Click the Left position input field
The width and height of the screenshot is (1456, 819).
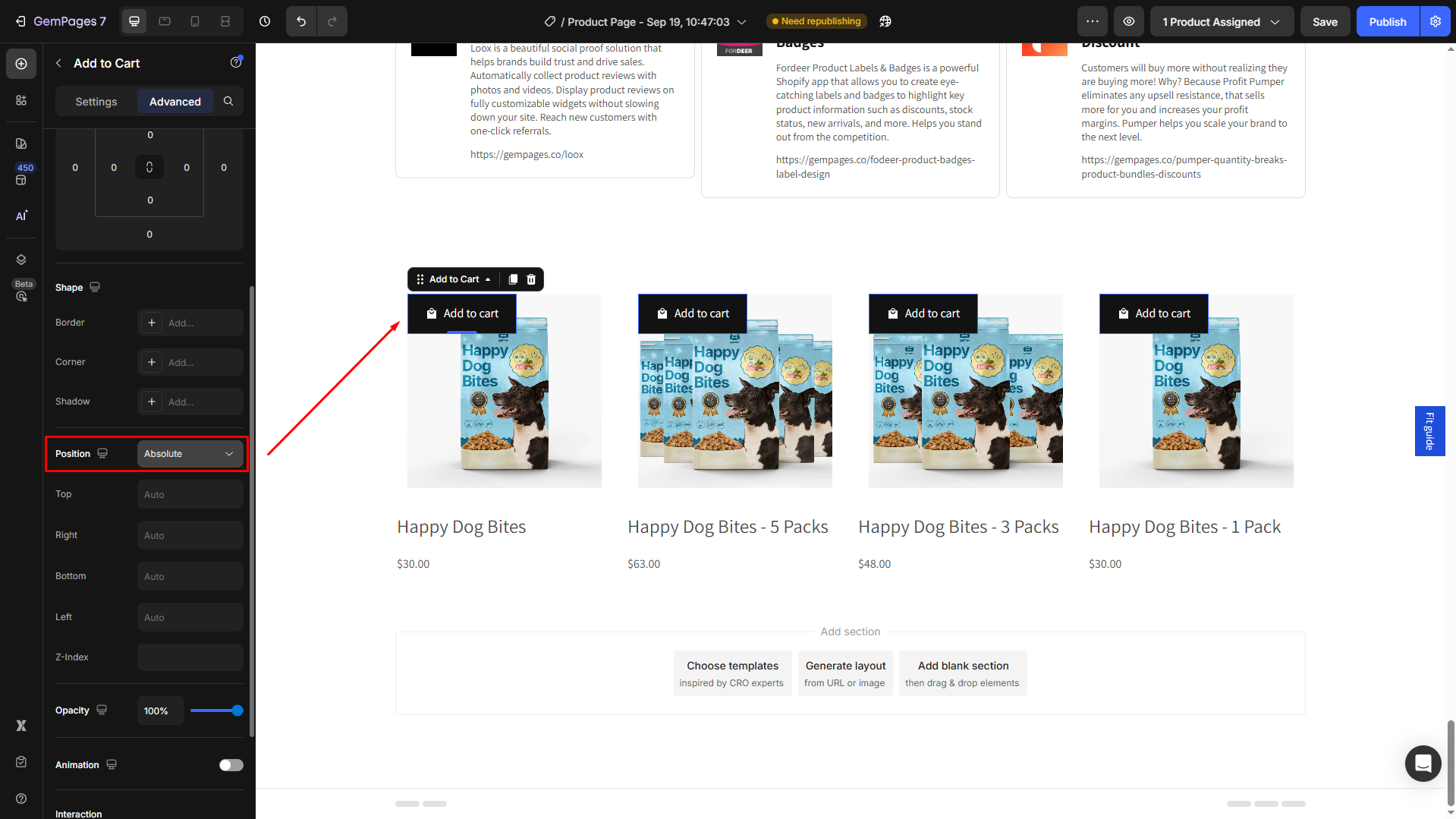tap(190, 617)
